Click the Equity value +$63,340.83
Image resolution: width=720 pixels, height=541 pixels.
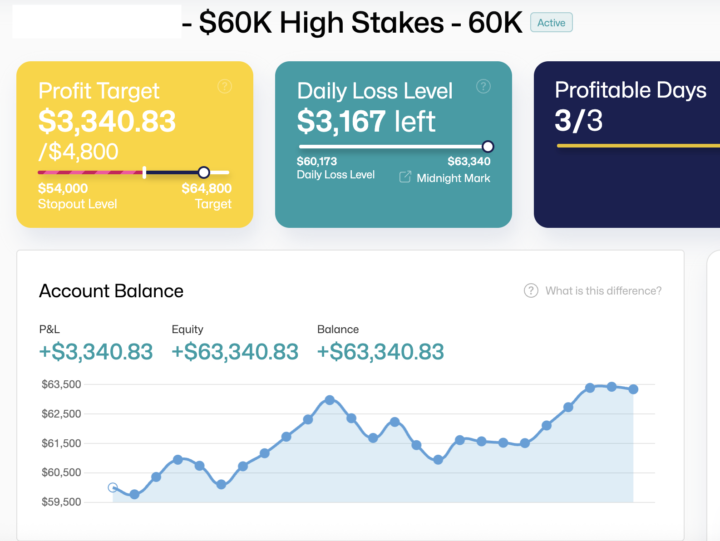[x=235, y=351]
